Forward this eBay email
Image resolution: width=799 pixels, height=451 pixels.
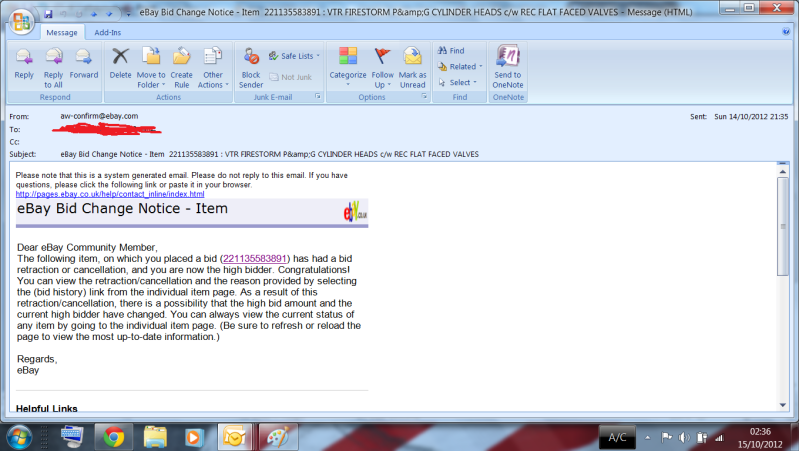click(x=84, y=65)
